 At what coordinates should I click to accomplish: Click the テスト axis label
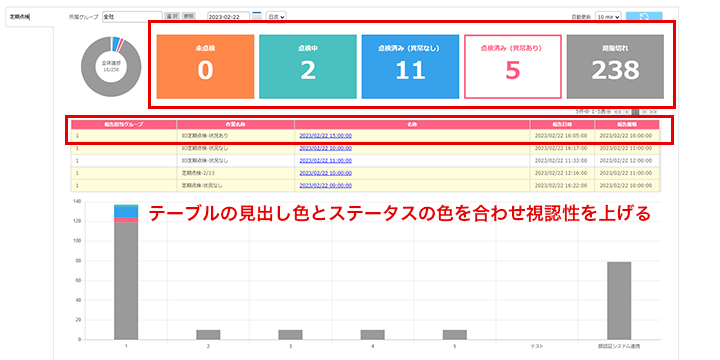537,345
